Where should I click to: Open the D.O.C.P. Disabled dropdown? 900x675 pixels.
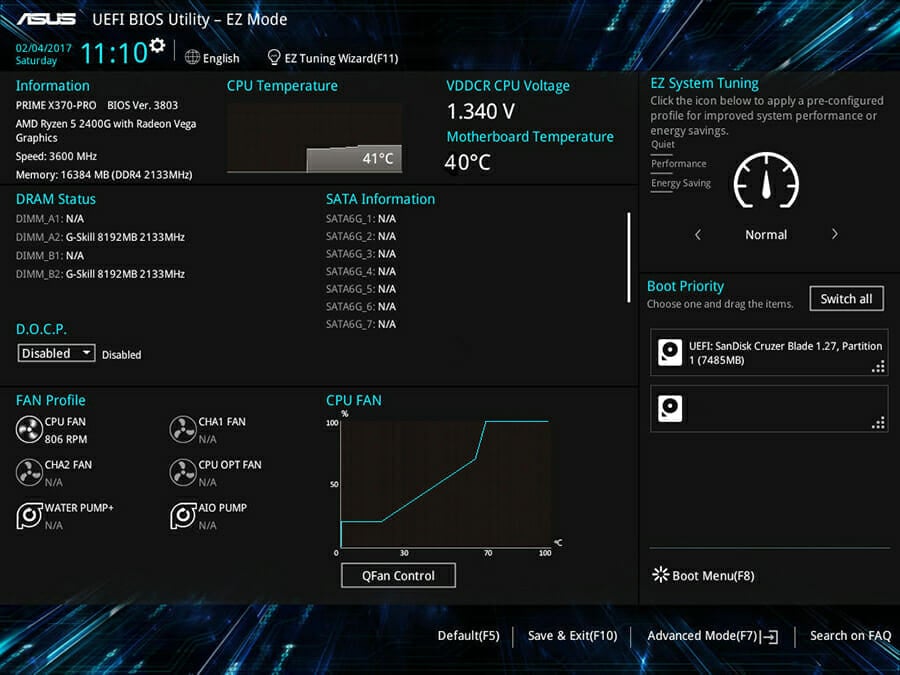click(56, 353)
